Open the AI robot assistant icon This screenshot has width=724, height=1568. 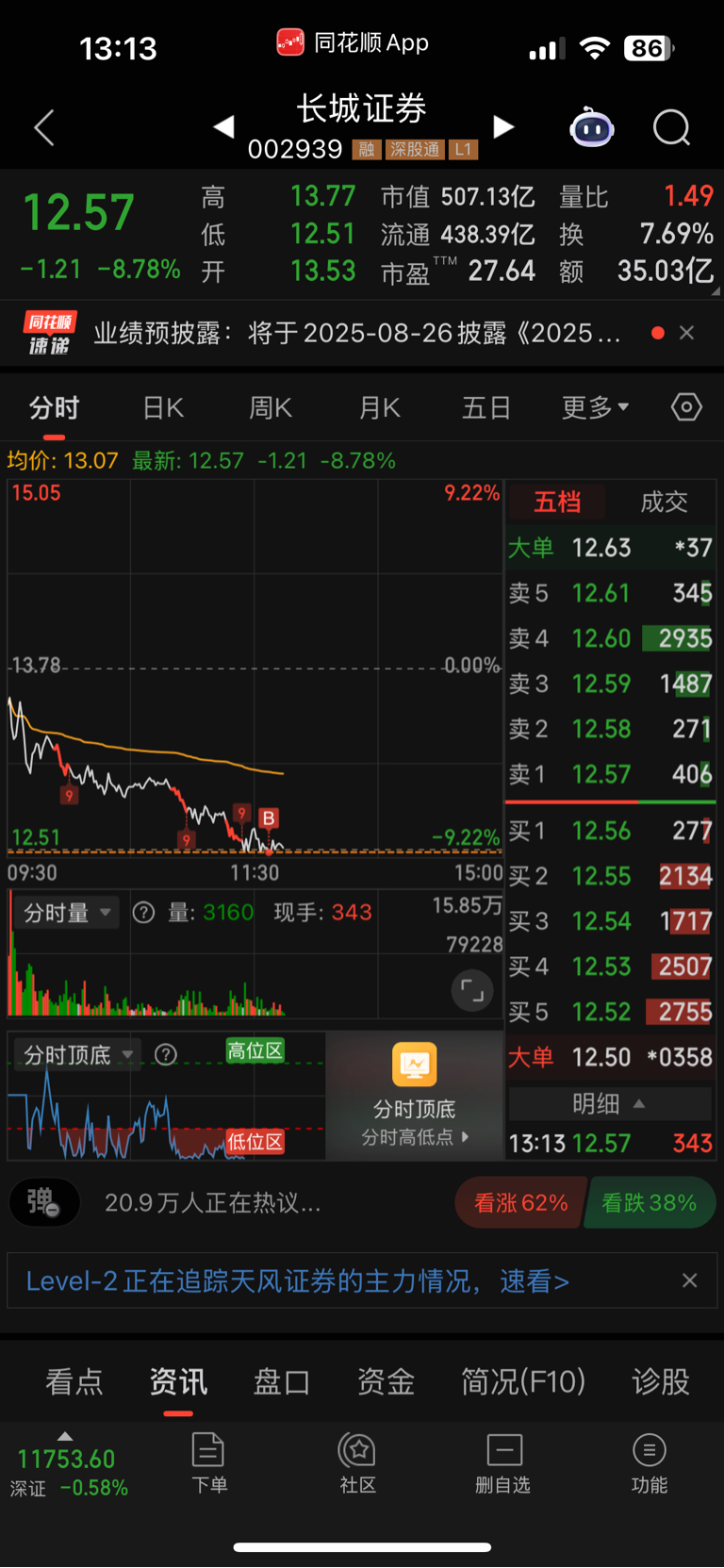click(x=592, y=127)
